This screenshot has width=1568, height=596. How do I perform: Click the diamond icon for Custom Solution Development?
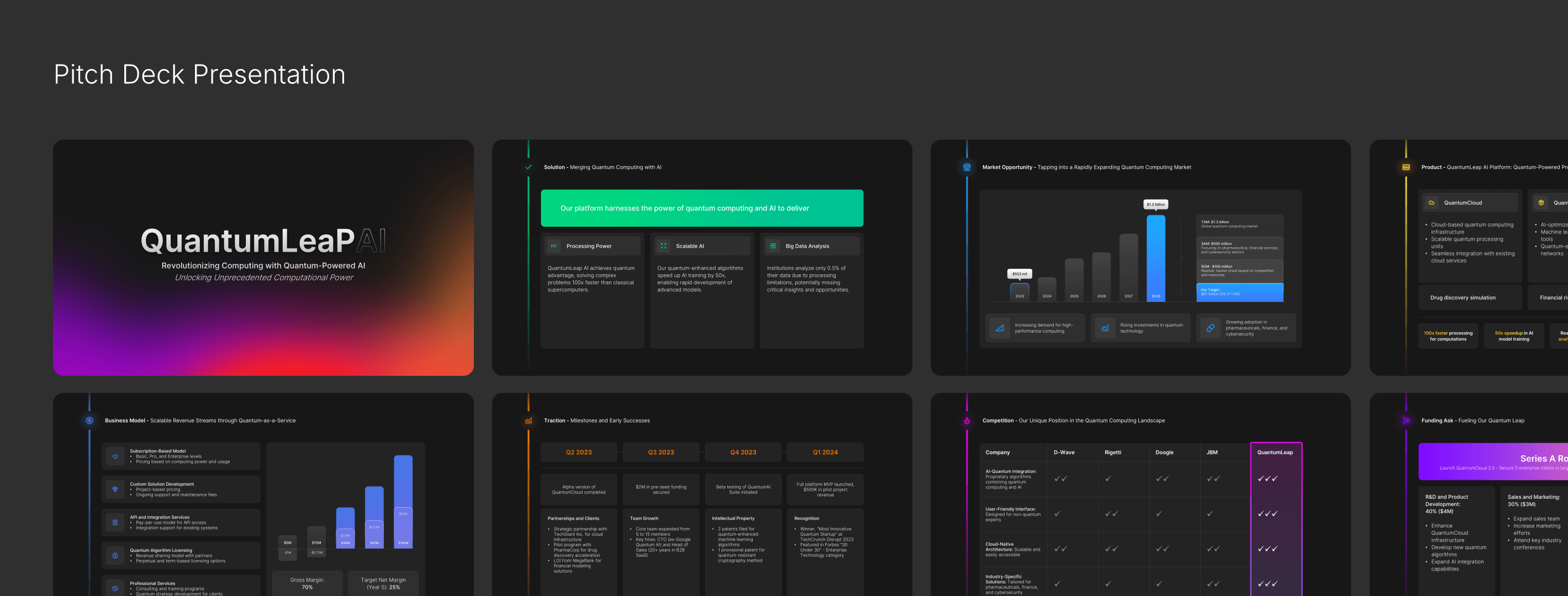(x=115, y=489)
